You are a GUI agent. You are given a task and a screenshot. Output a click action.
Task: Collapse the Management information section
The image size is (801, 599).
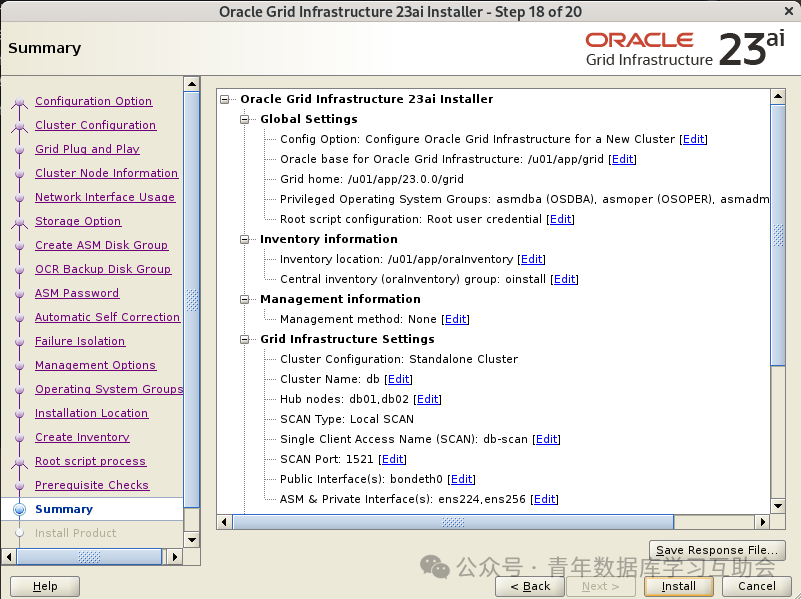245,299
